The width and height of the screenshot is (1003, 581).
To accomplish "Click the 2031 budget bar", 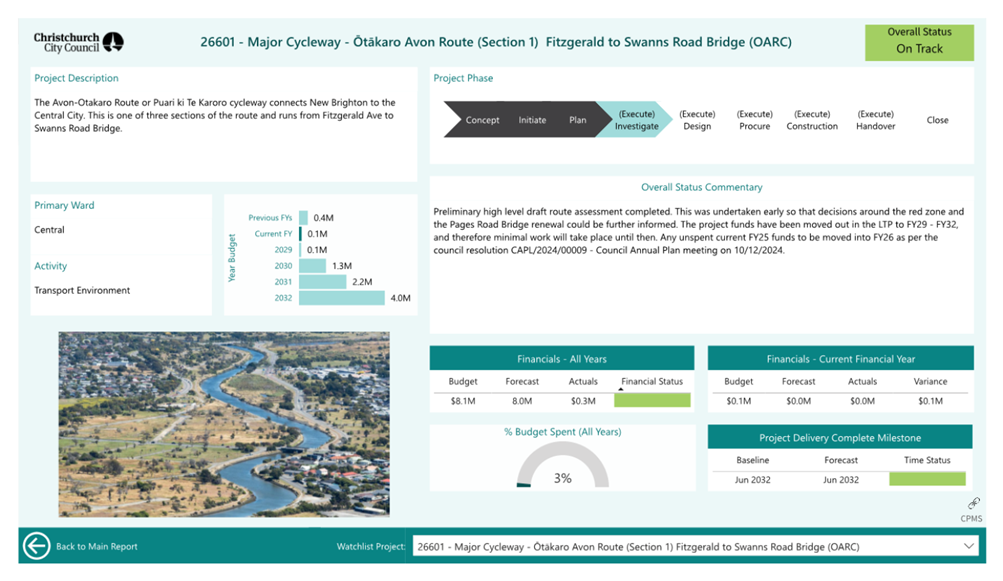I will tap(322, 282).
